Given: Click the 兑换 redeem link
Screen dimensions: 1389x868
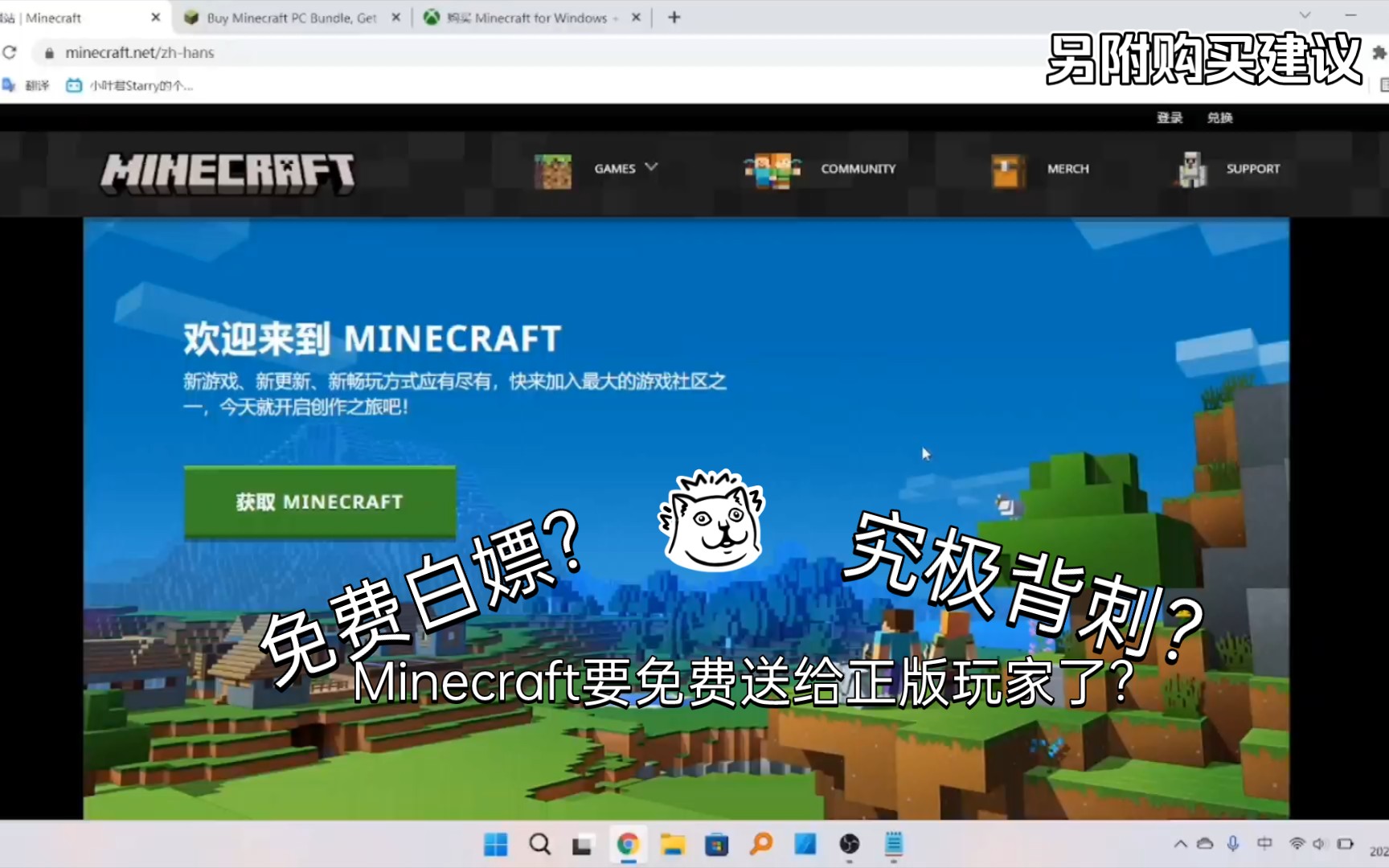Looking at the screenshot, I should pos(1219,117).
